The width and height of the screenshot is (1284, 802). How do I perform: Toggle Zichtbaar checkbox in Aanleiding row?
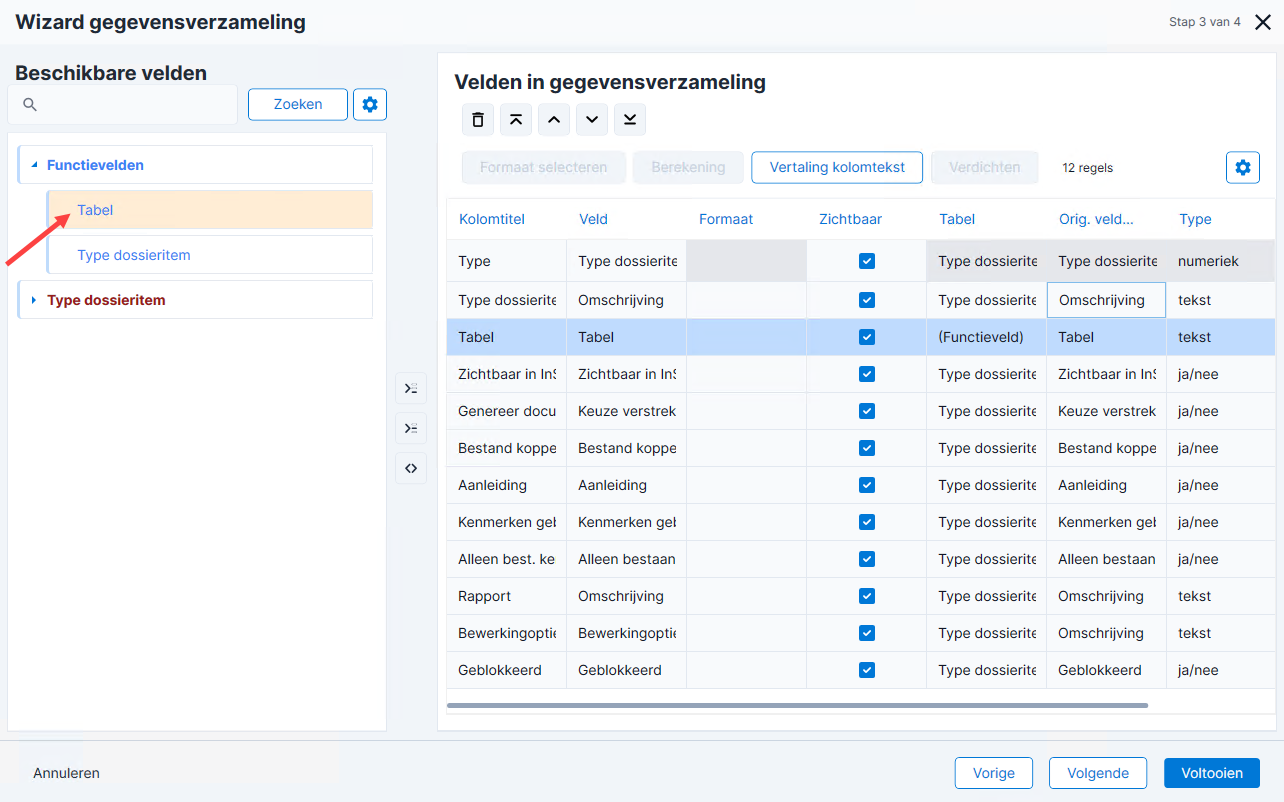point(867,485)
